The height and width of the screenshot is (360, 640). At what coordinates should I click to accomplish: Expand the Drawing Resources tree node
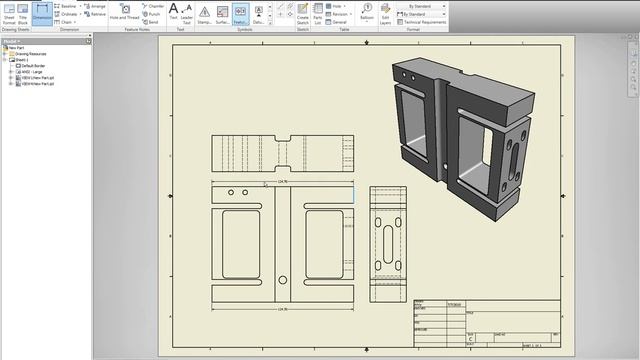(x=5, y=54)
